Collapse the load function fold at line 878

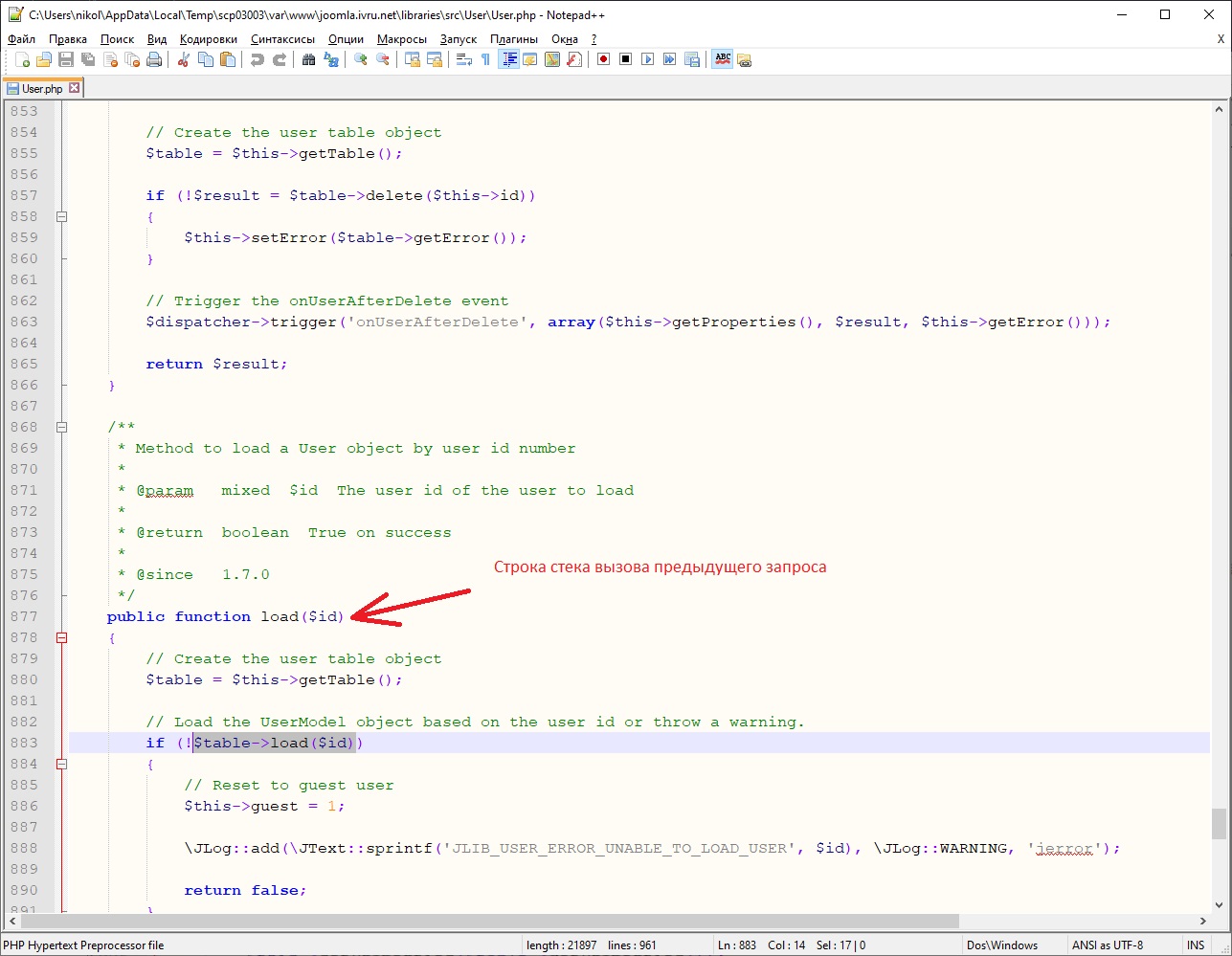tap(62, 637)
